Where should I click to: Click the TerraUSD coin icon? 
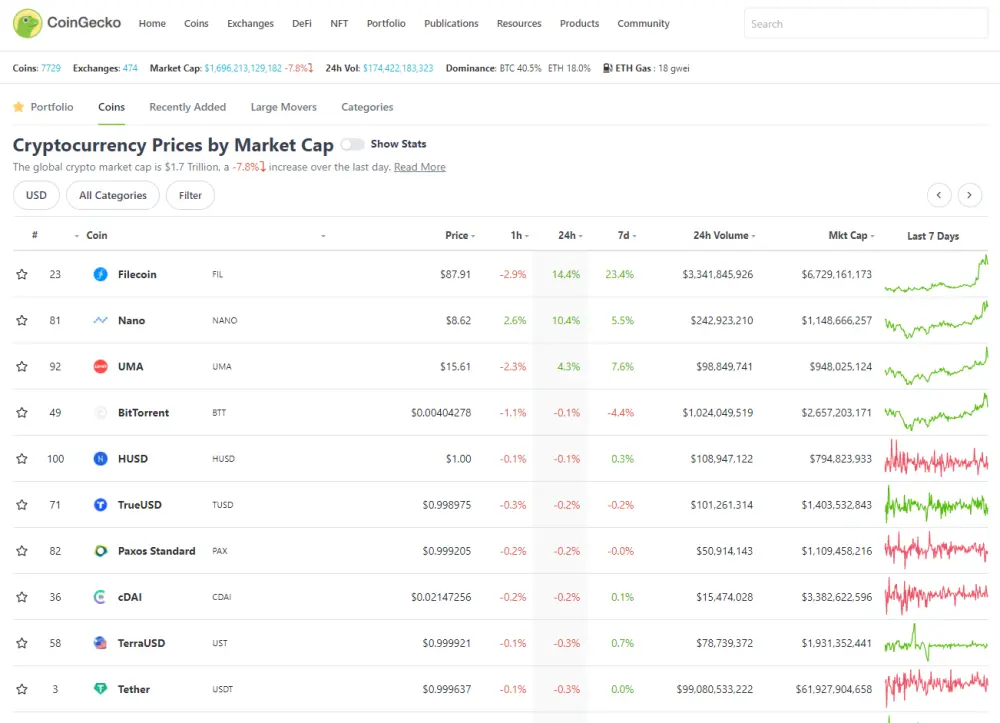click(x=100, y=643)
